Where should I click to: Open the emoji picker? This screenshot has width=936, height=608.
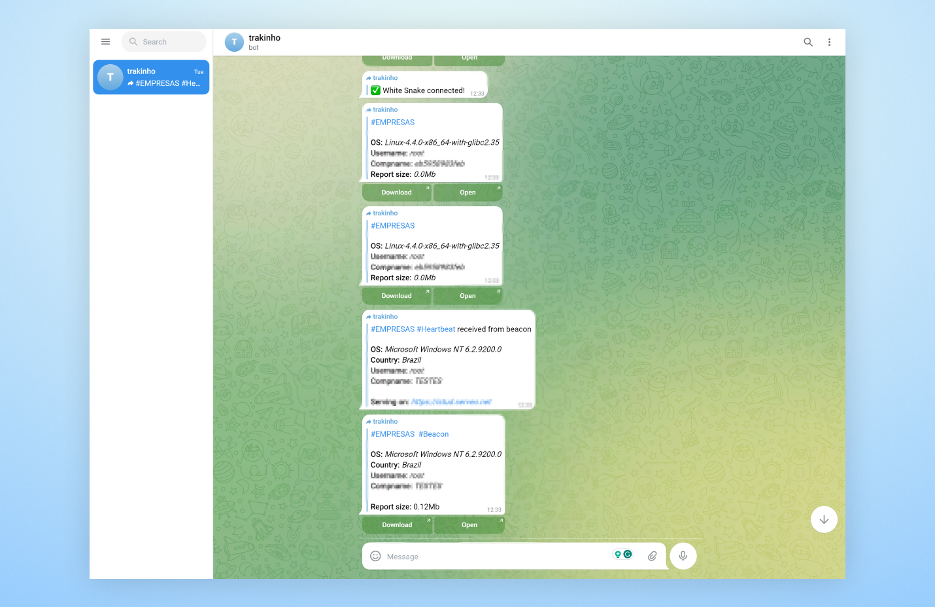(x=375, y=557)
